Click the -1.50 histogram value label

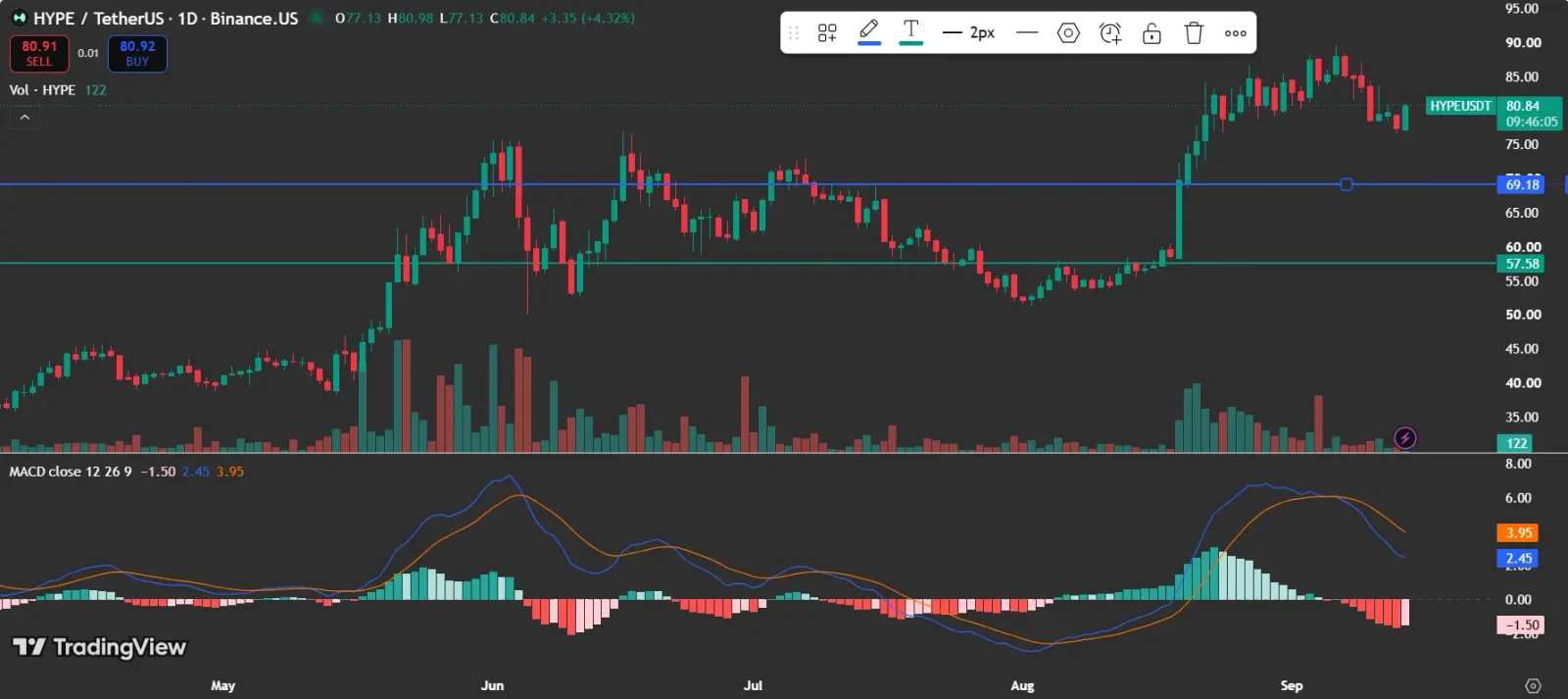click(x=1521, y=625)
